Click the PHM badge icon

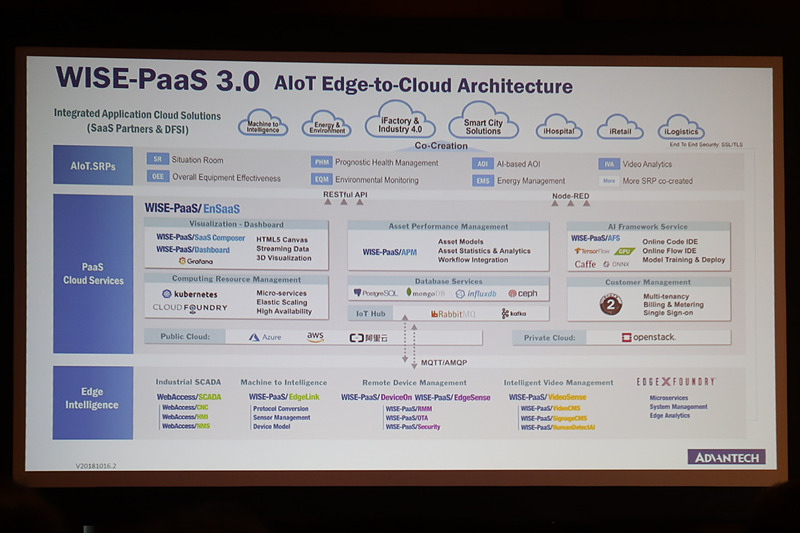click(x=321, y=162)
